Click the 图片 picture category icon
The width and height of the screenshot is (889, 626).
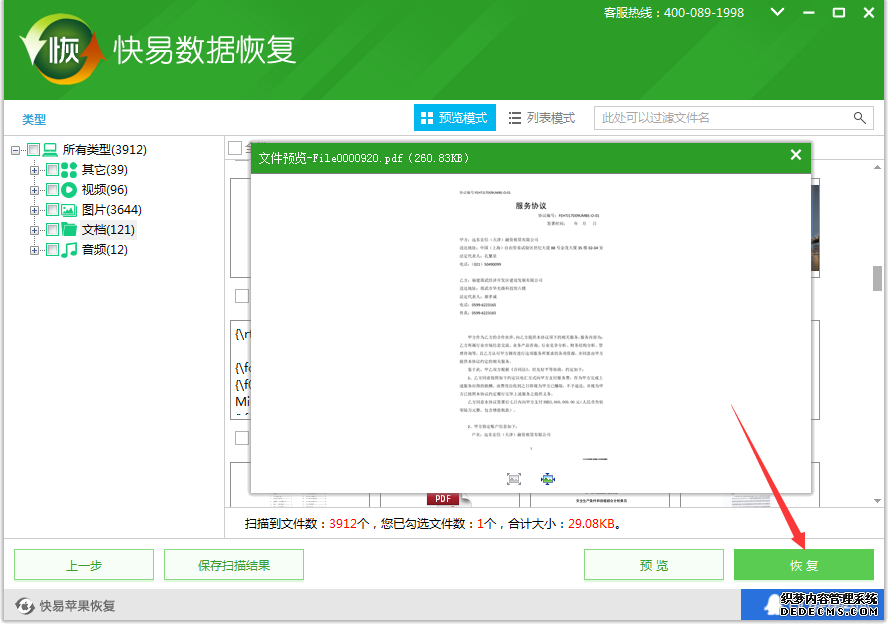click(69, 210)
